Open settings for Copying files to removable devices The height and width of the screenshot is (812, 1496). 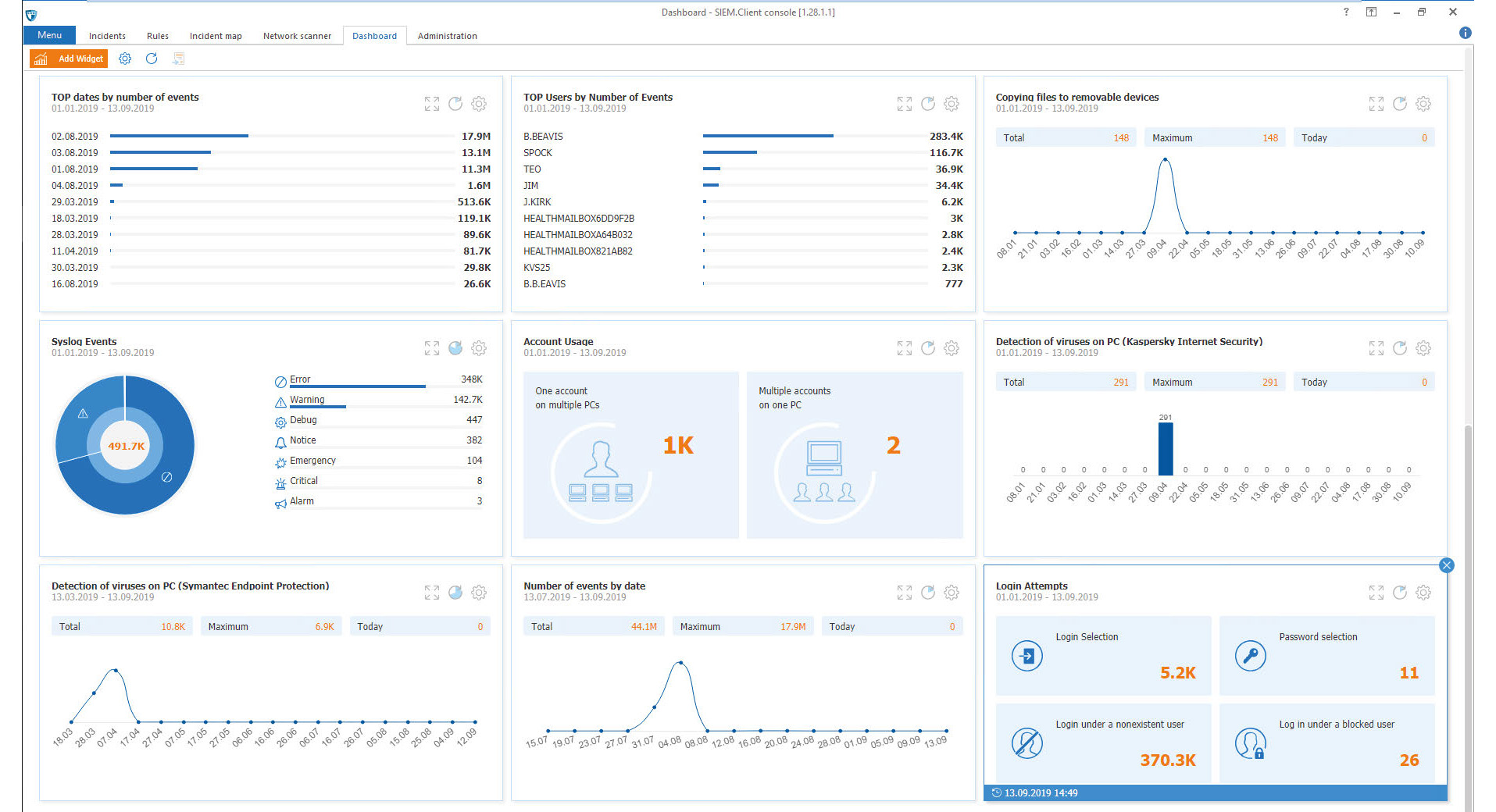(1423, 104)
